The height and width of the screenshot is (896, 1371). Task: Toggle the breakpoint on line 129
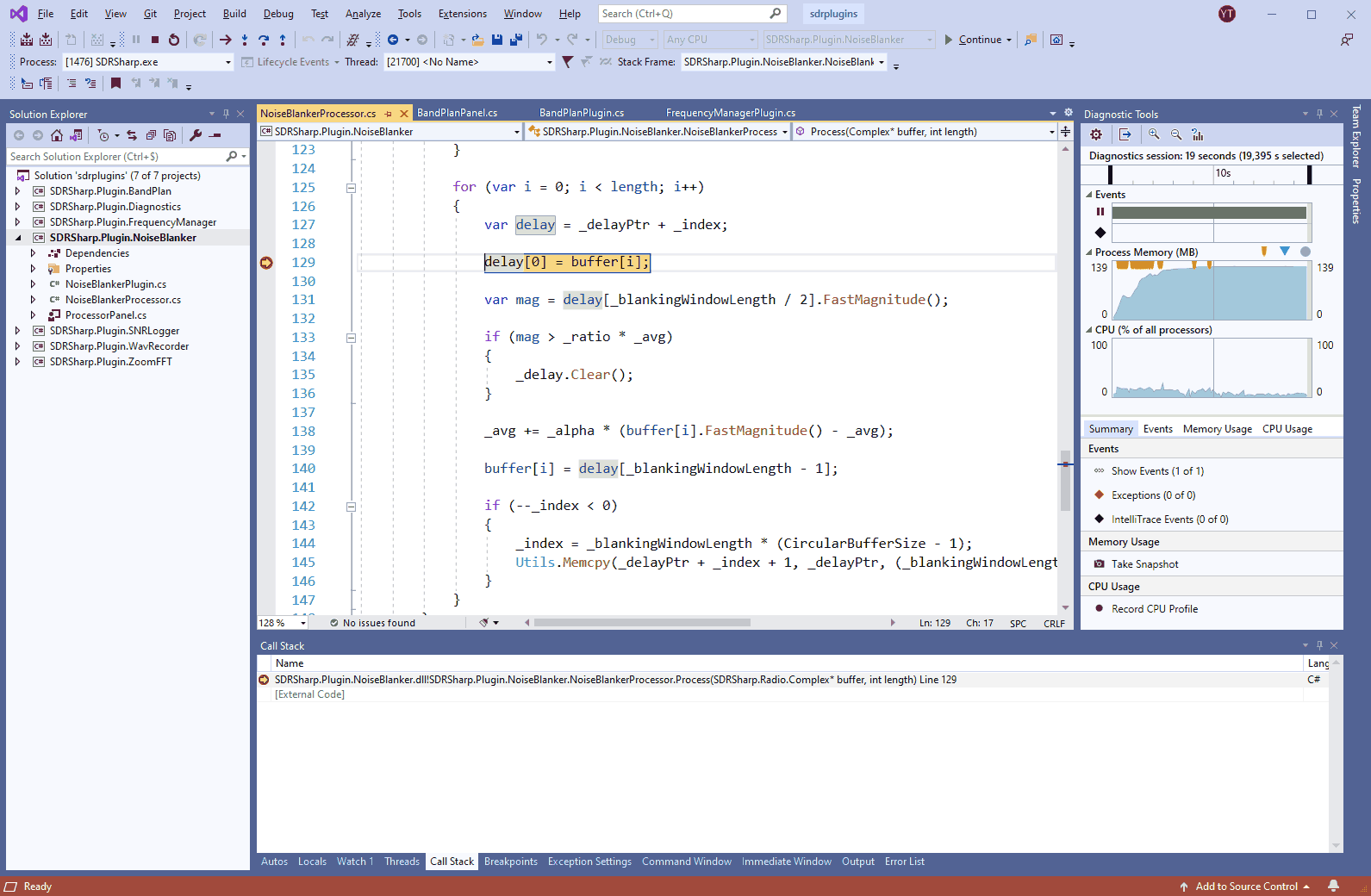[x=266, y=263]
